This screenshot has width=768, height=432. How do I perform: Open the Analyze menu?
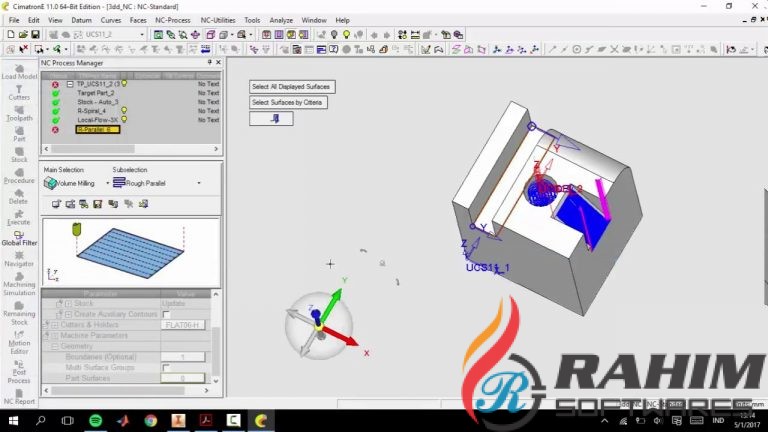click(281, 20)
